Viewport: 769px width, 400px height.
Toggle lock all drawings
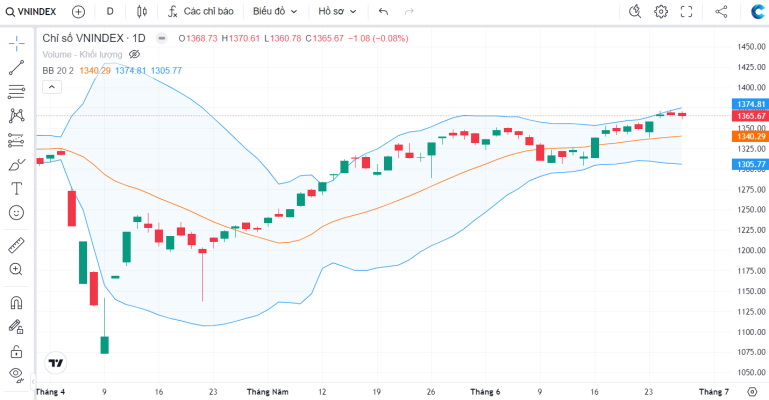click(16, 351)
